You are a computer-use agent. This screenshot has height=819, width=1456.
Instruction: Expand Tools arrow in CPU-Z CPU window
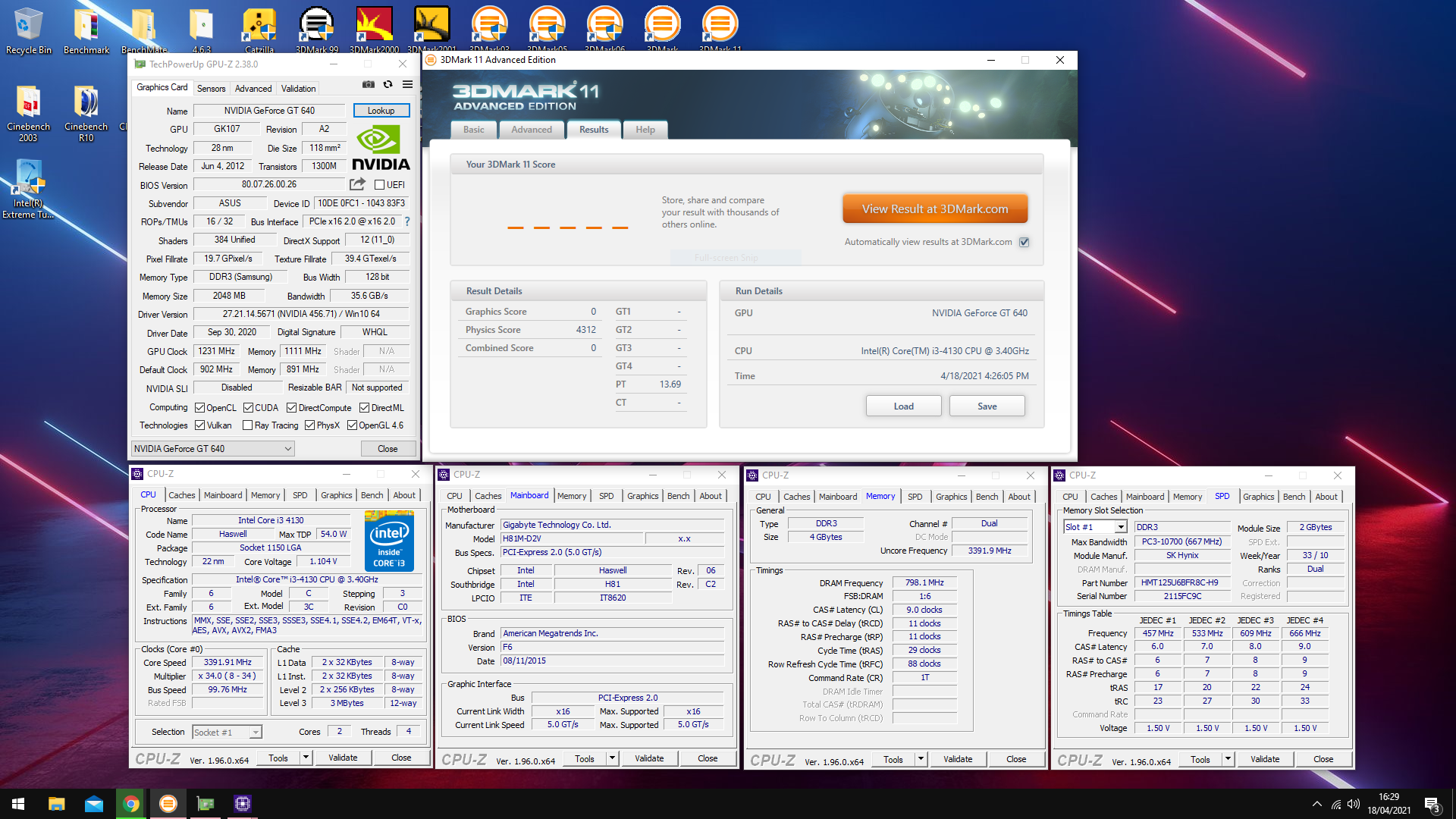point(306,758)
